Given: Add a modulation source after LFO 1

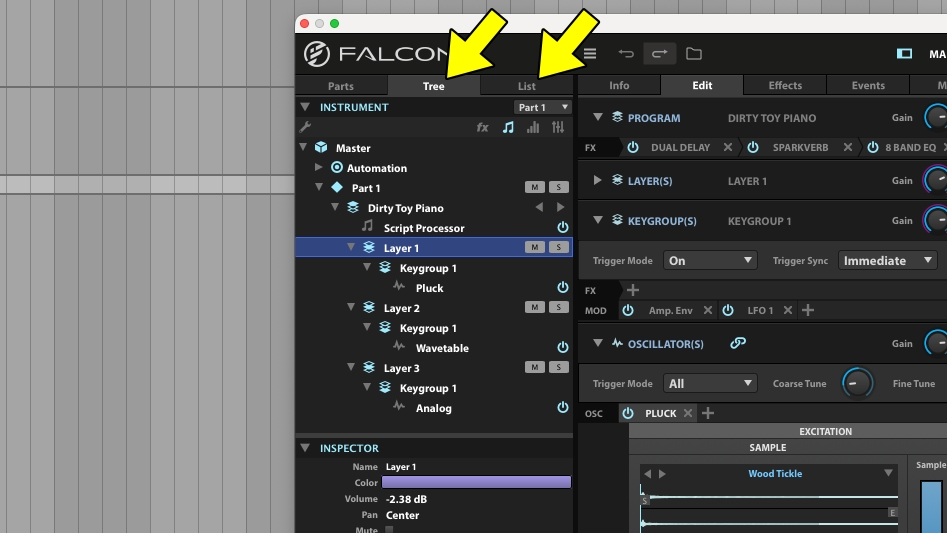Looking at the screenshot, I should pos(808,310).
